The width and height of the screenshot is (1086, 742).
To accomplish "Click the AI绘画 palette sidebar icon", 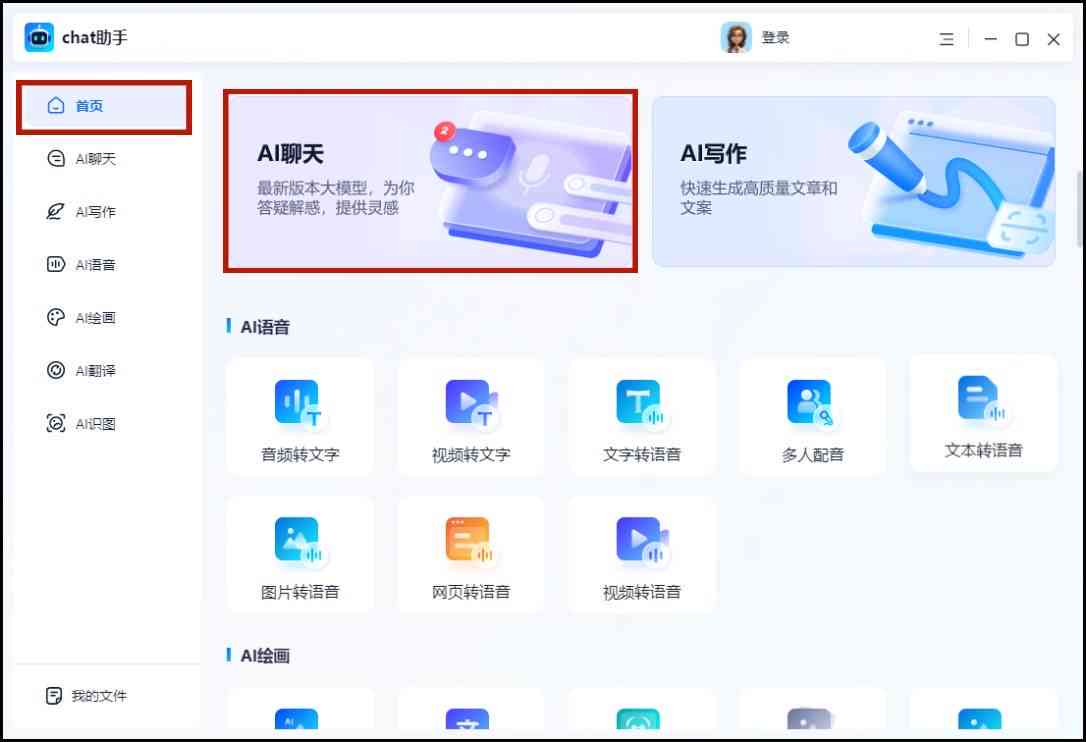I will pos(55,317).
